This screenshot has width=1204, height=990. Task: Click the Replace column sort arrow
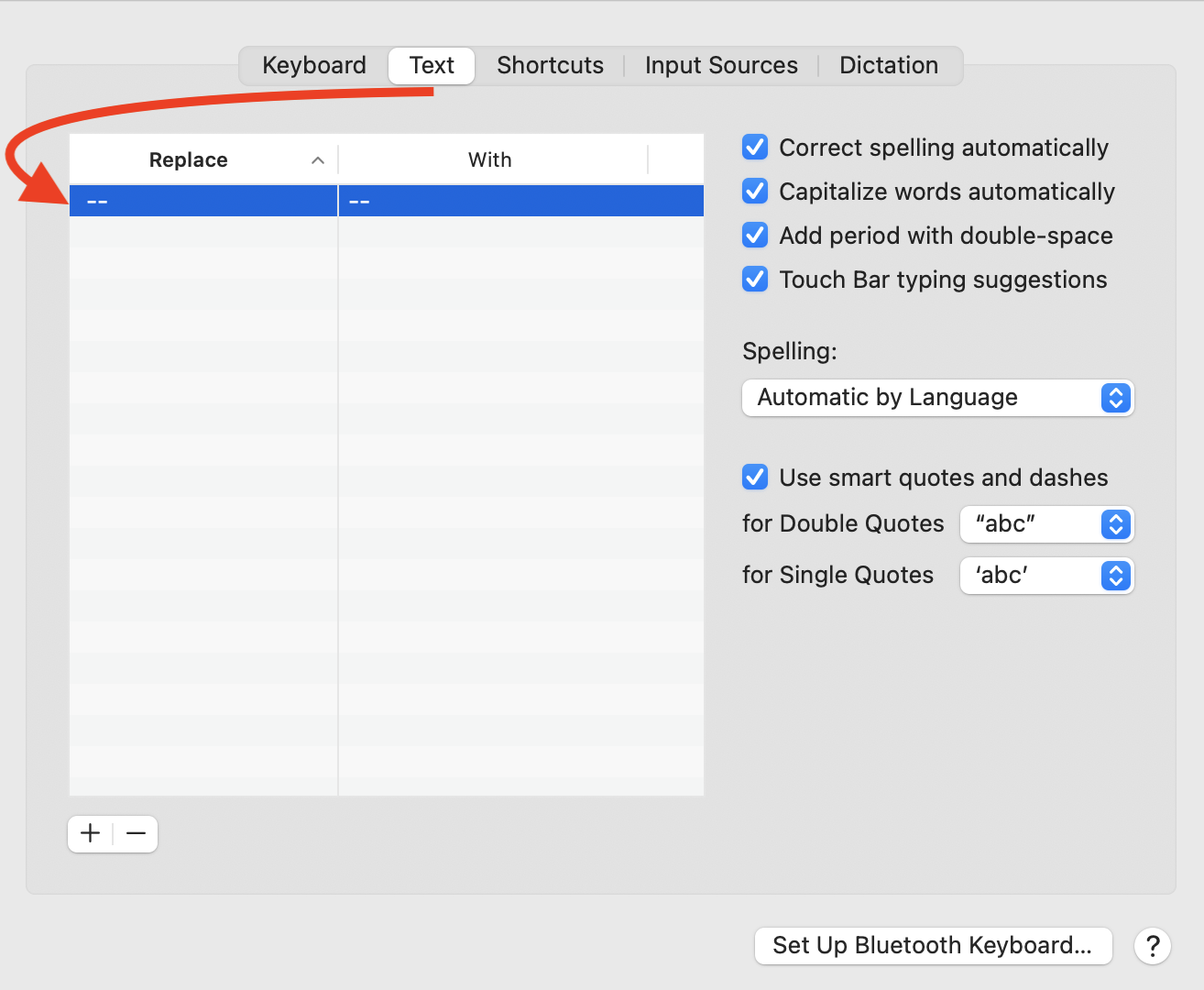tap(318, 160)
